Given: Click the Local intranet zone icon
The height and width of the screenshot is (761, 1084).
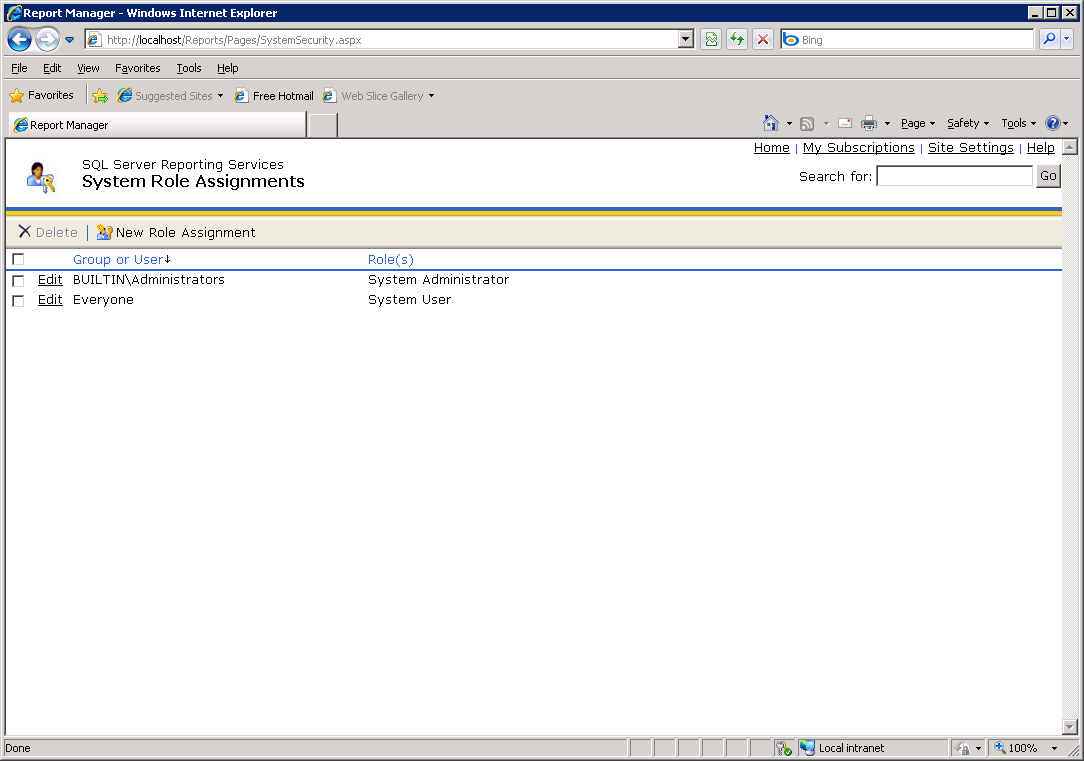Looking at the screenshot, I should click(x=807, y=748).
